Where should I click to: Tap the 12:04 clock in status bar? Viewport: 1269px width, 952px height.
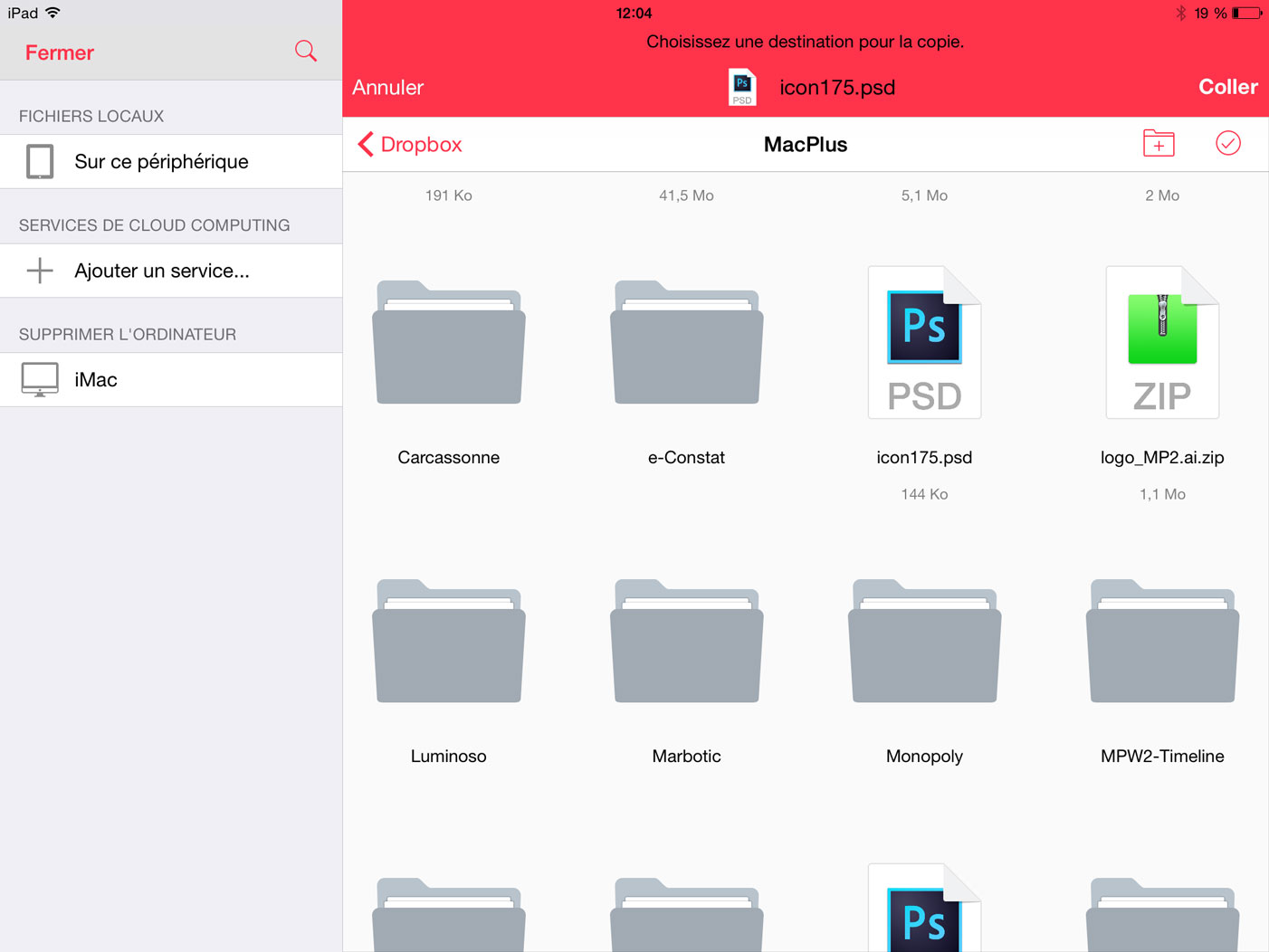point(634,13)
